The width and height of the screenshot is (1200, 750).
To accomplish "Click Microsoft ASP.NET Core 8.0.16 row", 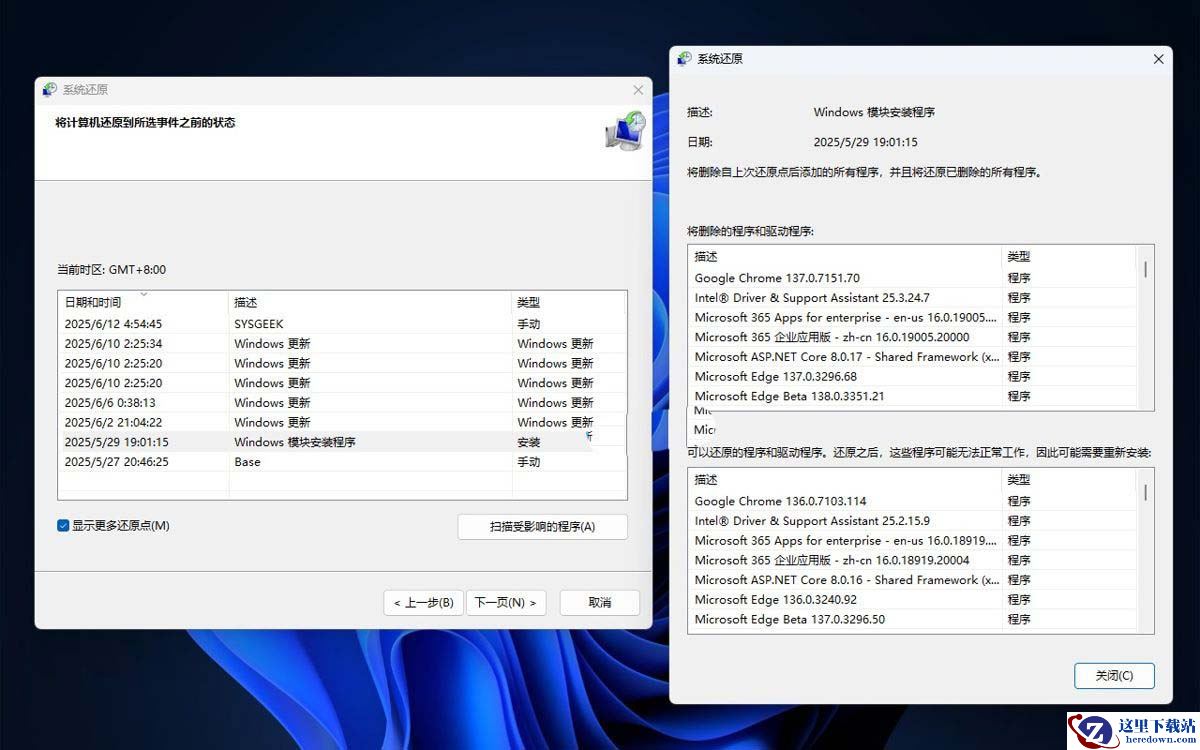I will point(912,580).
